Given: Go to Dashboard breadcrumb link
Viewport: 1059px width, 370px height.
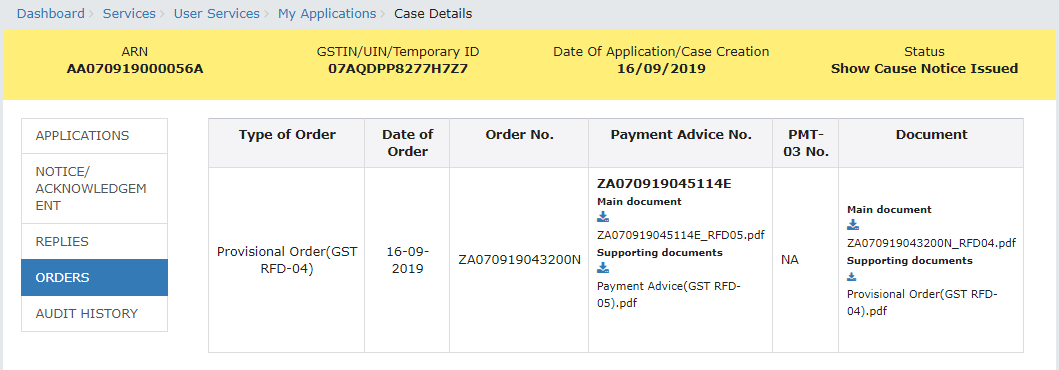Looking at the screenshot, I should (x=51, y=14).
